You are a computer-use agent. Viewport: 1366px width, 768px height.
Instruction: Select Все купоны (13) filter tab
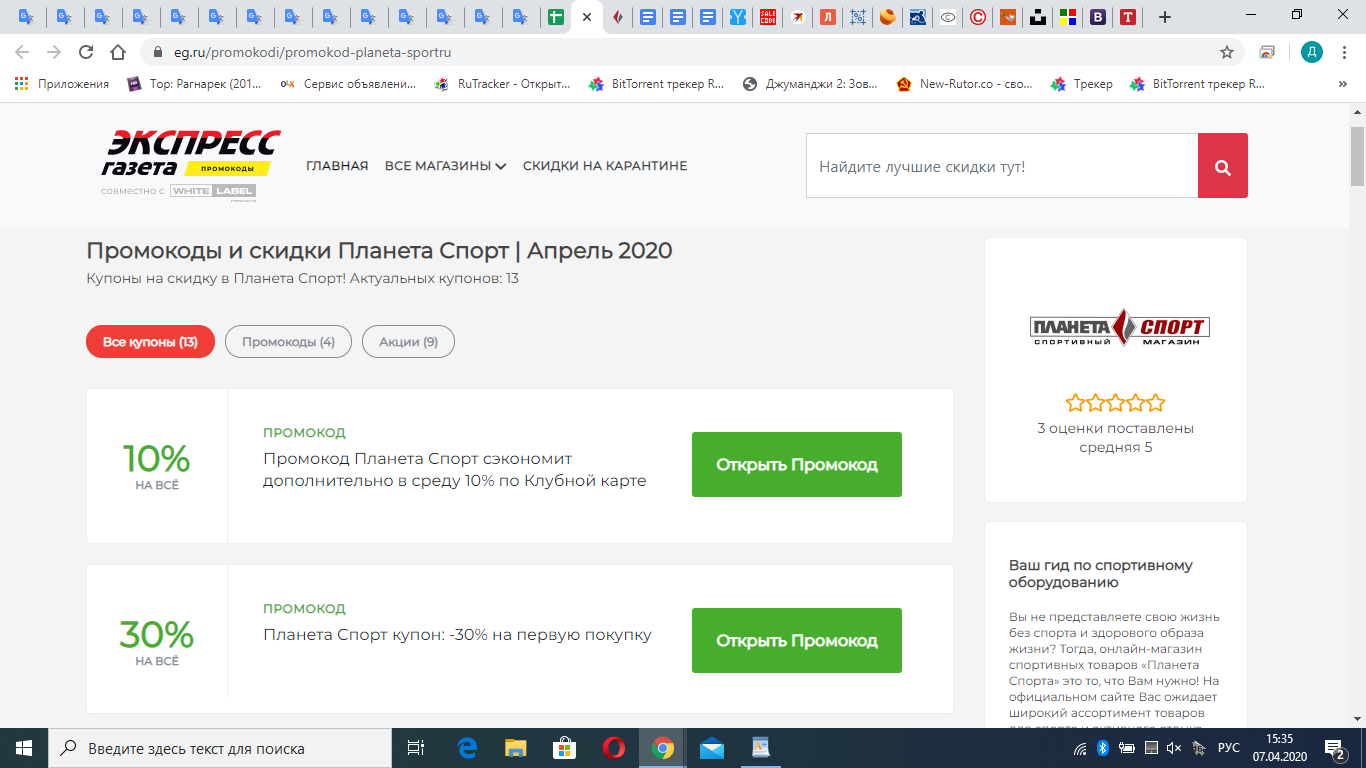150,342
